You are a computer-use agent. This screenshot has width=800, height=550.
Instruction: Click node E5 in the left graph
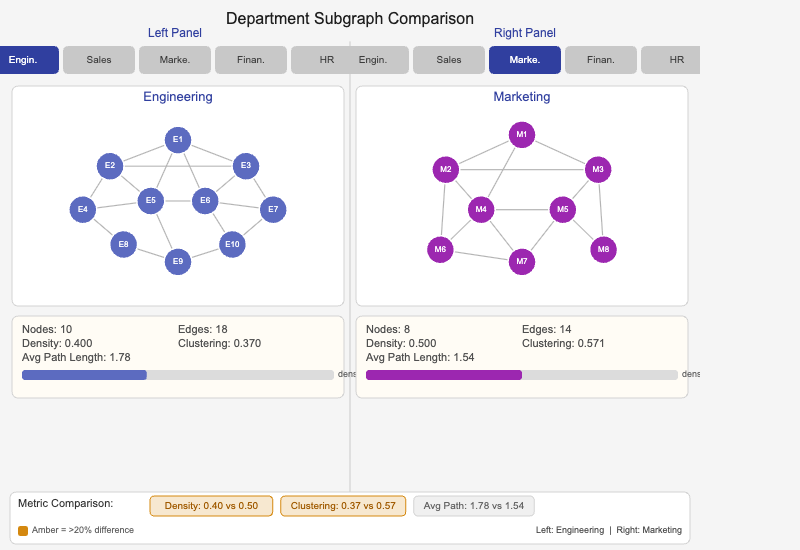[150, 201]
